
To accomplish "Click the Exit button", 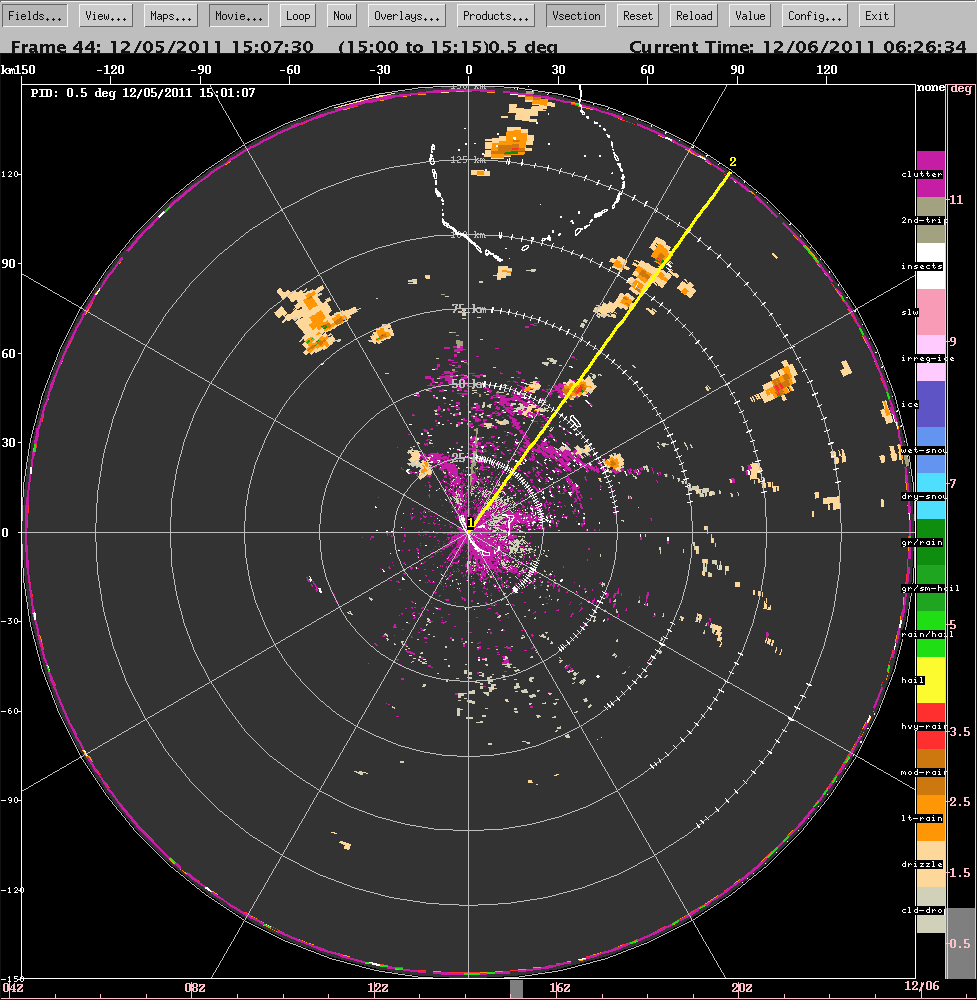I will [x=877, y=16].
